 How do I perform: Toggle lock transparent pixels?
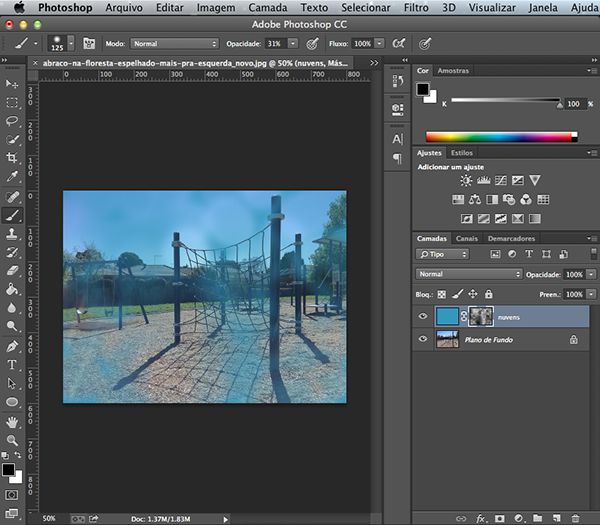click(442, 294)
